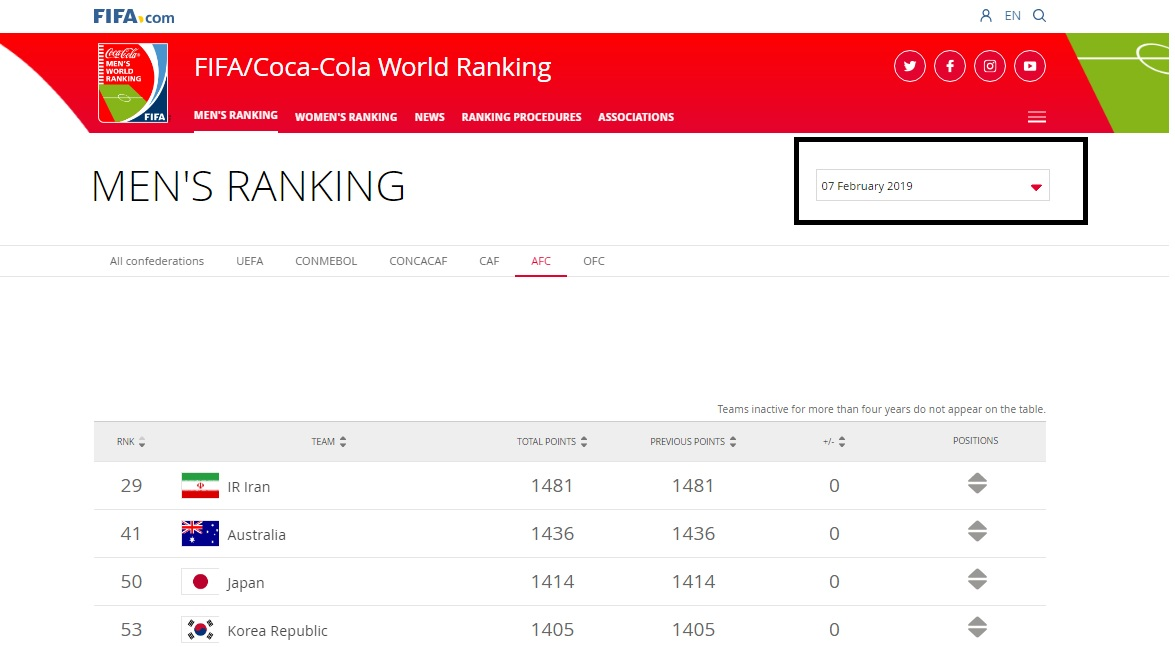1175x647 pixels.
Task: Open the YouTube social icon
Action: [x=1029, y=67]
